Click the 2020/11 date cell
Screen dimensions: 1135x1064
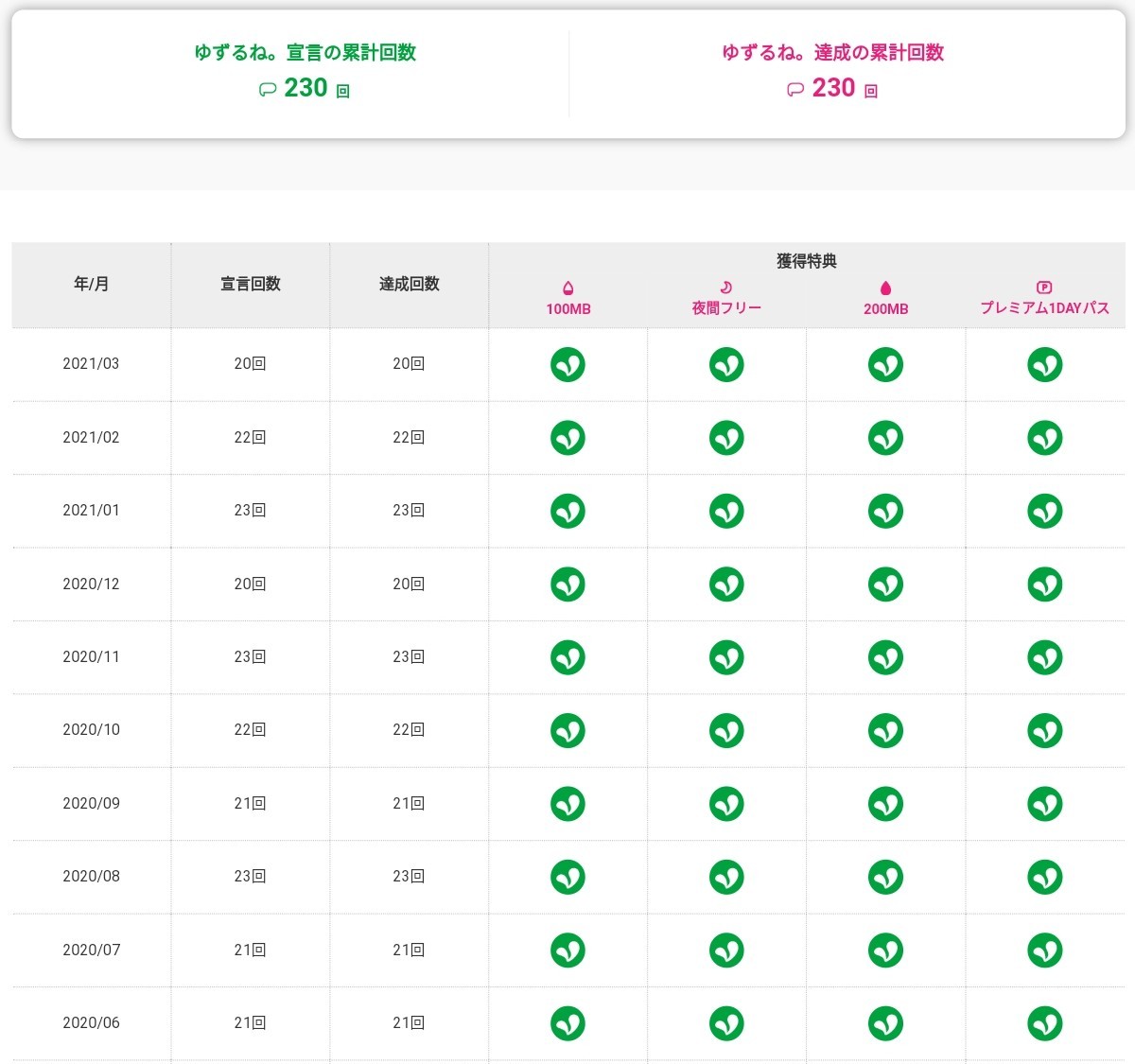pyautogui.click(x=91, y=657)
